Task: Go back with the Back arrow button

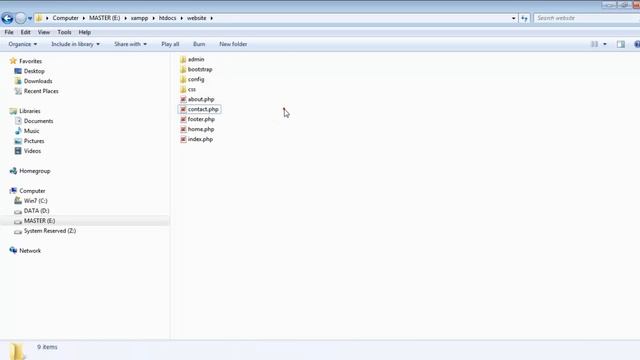Action: 7,18
